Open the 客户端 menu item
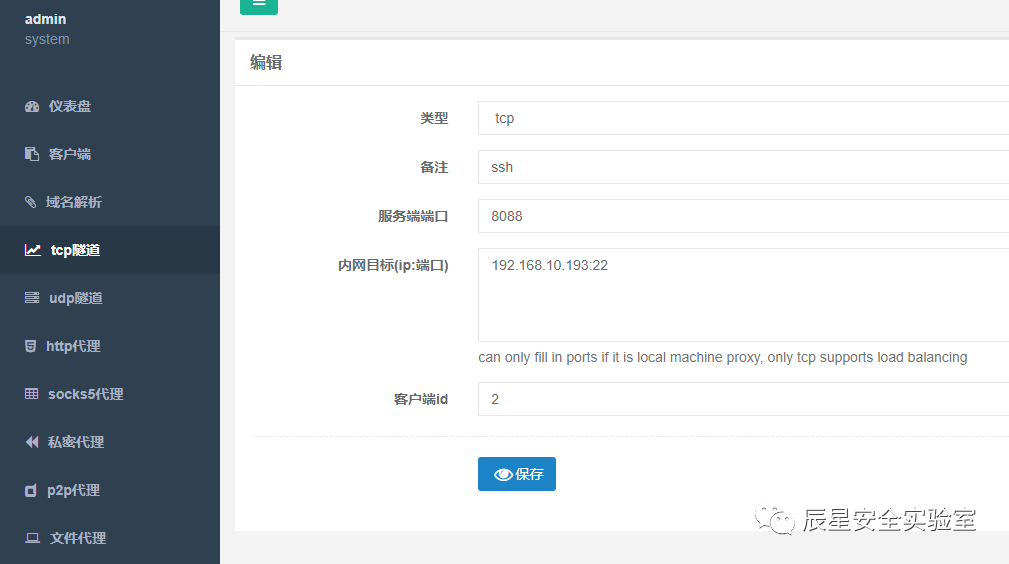Screen dimensions: 1009x564 [110, 154]
